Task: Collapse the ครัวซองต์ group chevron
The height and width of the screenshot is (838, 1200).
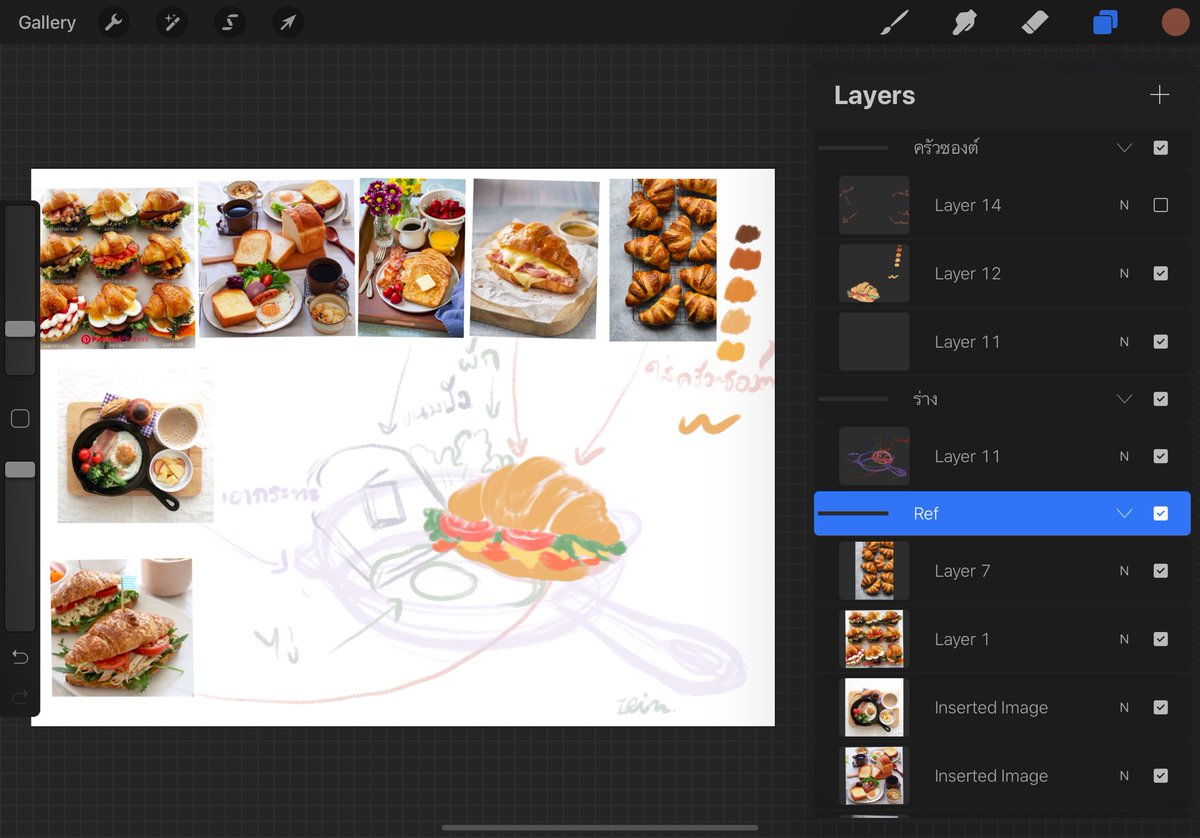Action: 1124,147
